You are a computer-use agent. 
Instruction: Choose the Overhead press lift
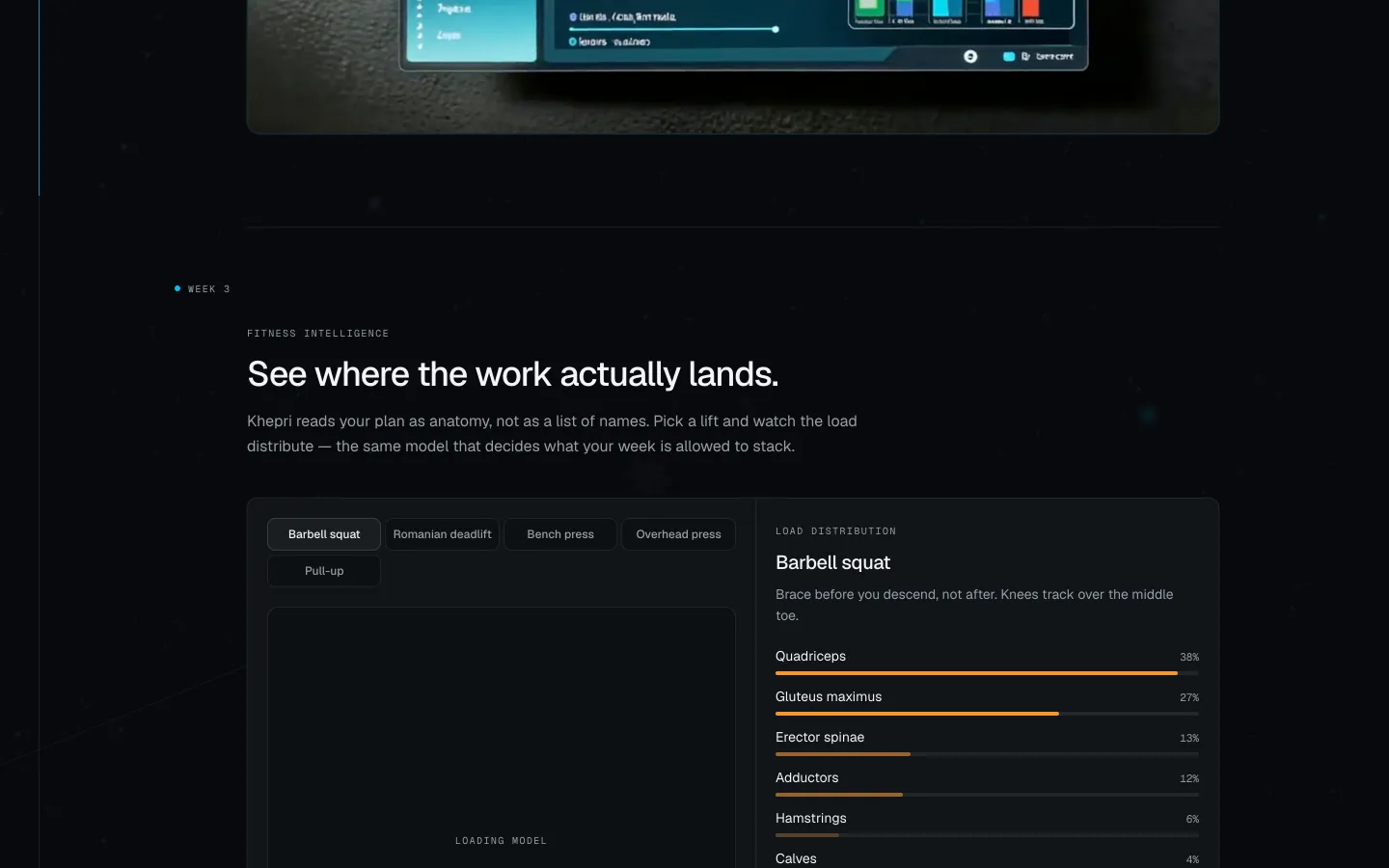click(678, 534)
